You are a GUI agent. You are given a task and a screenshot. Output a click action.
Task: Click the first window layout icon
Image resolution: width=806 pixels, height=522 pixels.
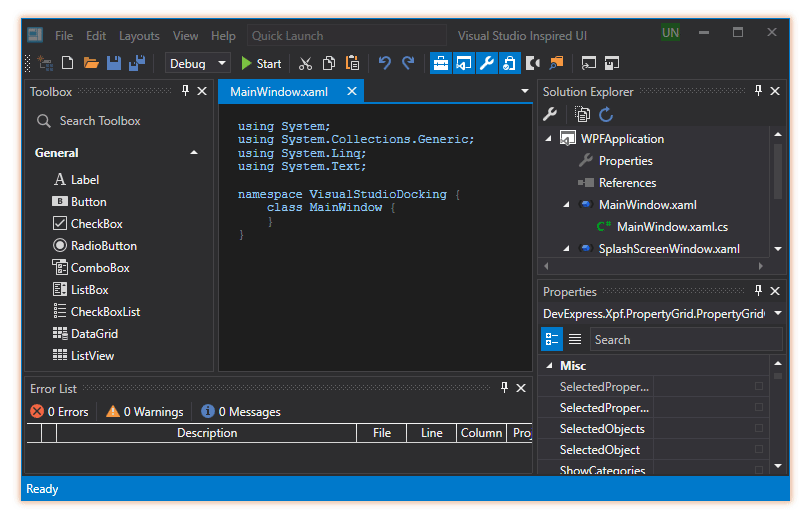pyautogui.click(x=589, y=63)
